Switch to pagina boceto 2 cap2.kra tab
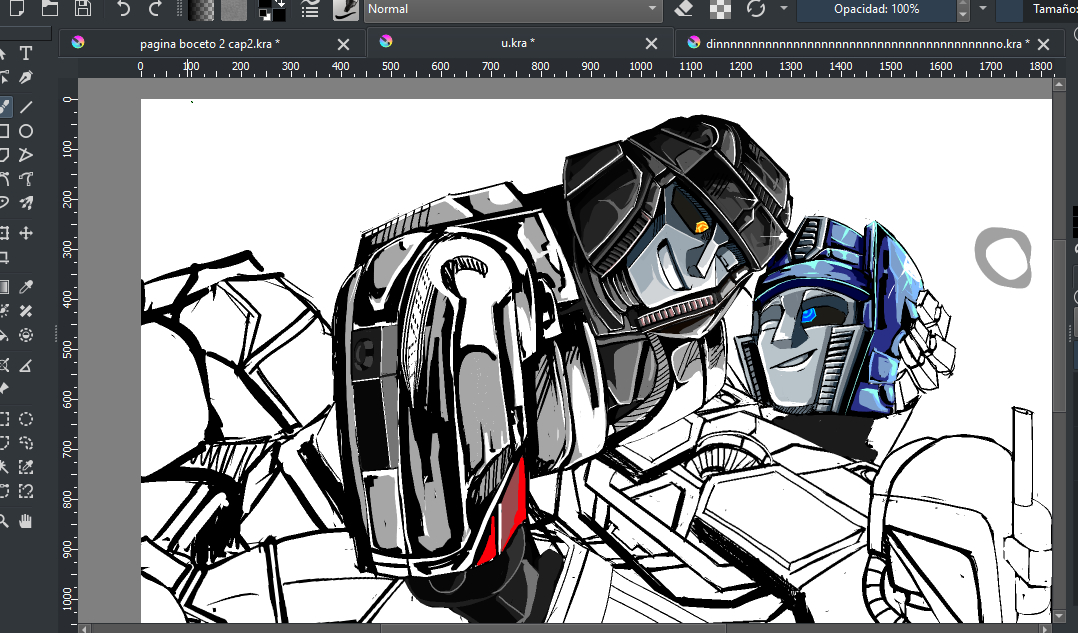 pyautogui.click(x=210, y=44)
